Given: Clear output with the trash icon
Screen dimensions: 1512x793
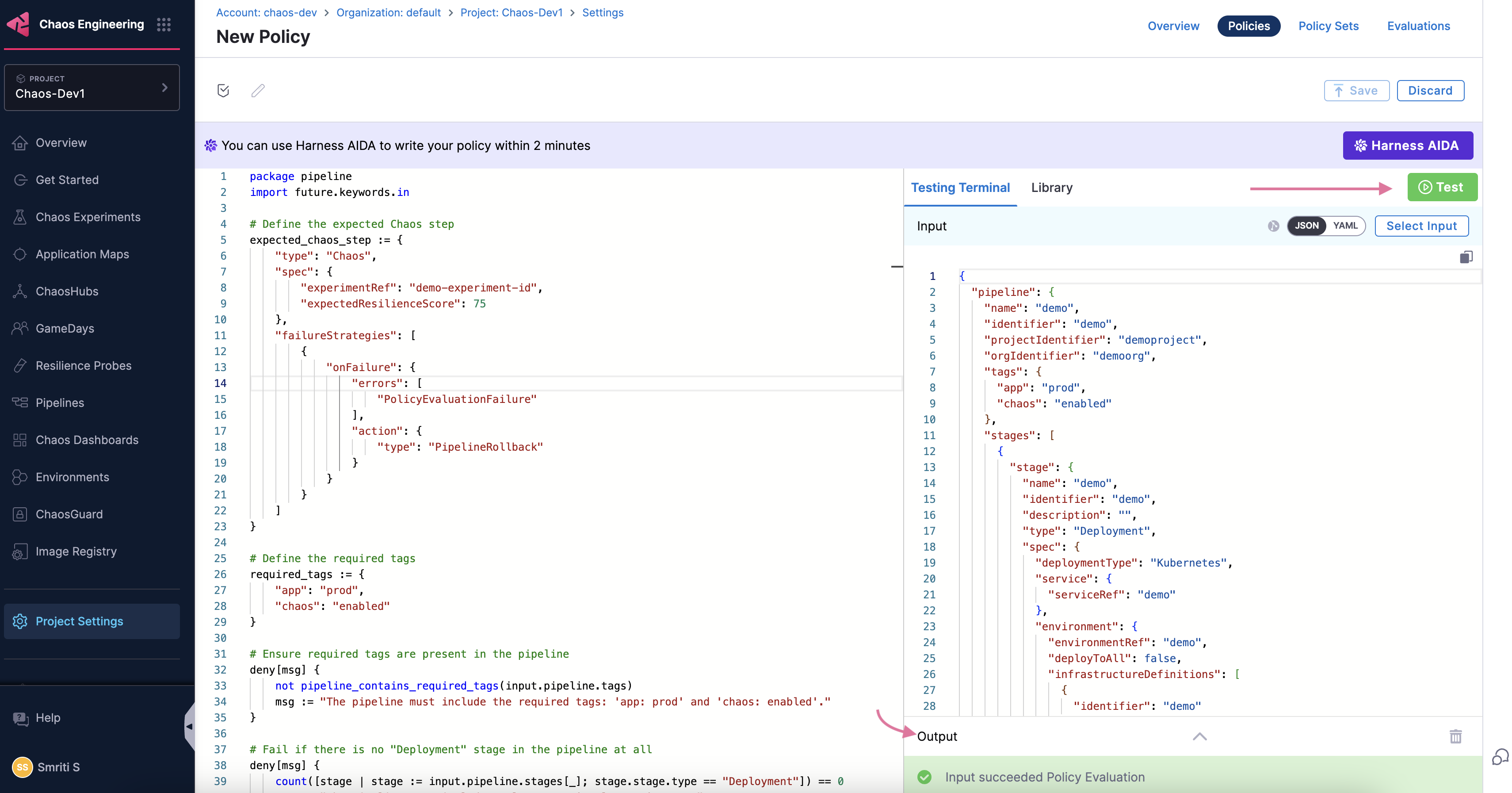Looking at the screenshot, I should point(1455,736).
